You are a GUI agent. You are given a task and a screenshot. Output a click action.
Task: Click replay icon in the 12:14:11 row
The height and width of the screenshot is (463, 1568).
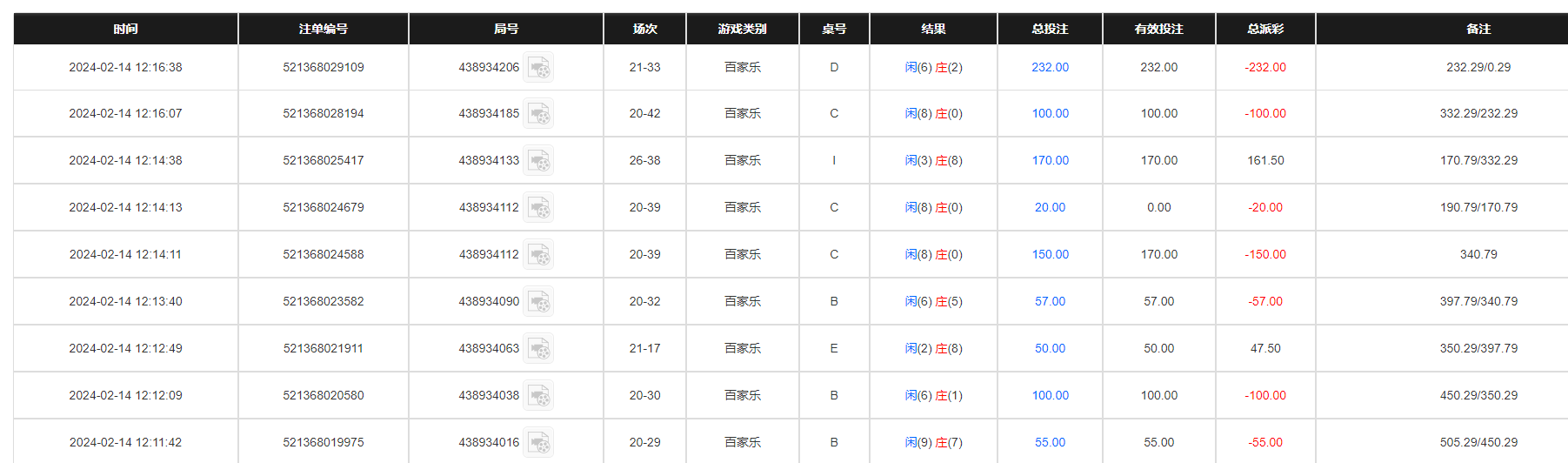point(538,254)
